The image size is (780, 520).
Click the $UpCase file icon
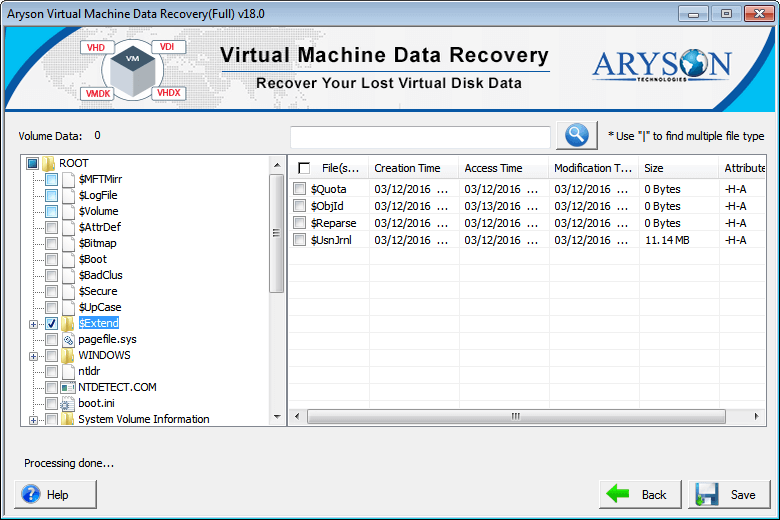(69, 307)
